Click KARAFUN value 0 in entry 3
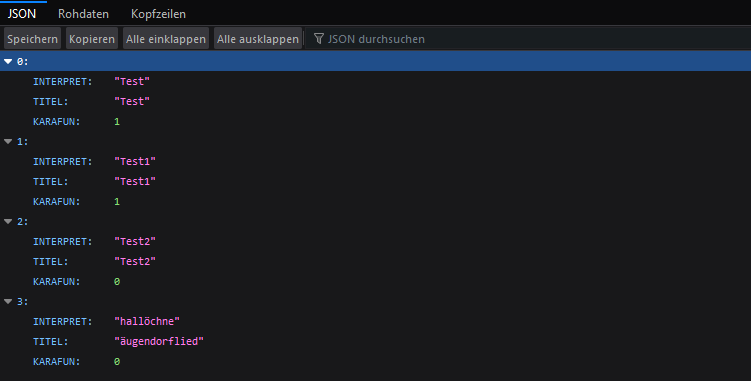 click(x=117, y=362)
